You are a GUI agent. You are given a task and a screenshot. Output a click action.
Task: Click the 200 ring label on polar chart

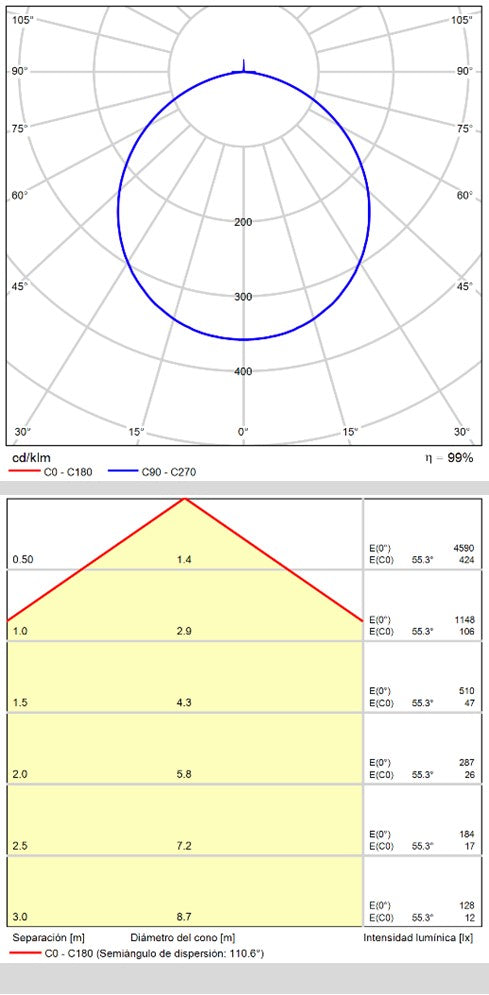pos(243,221)
